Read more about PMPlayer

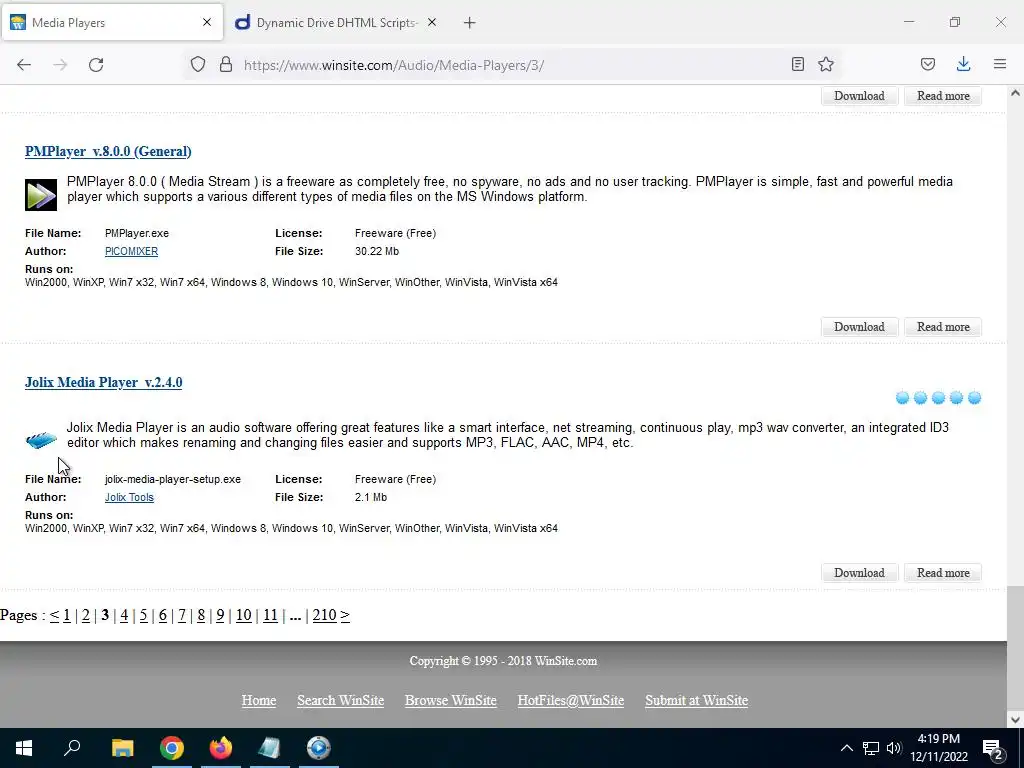coord(943,327)
